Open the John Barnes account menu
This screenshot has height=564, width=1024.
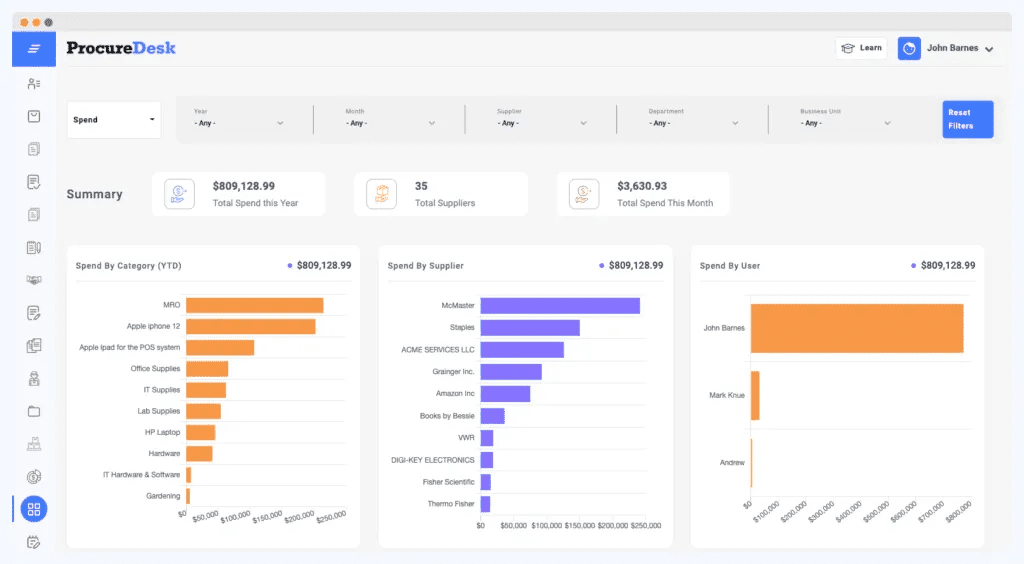coord(959,48)
